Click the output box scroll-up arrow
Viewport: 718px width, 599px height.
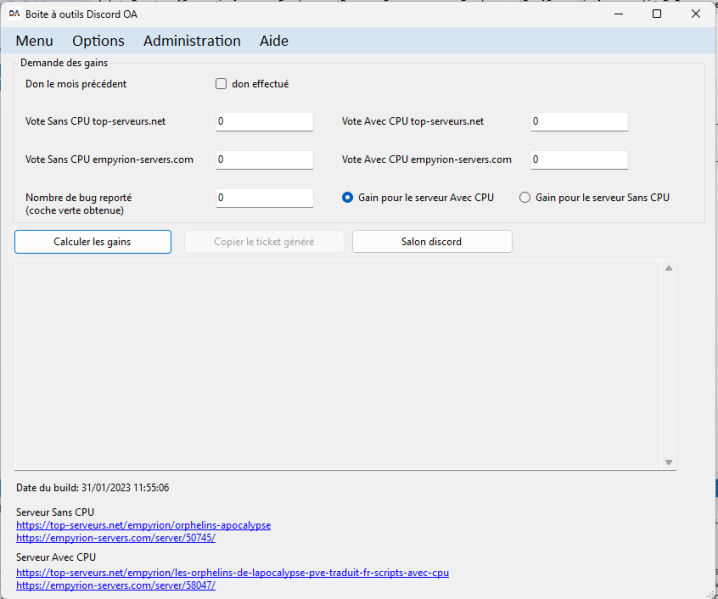coord(669,268)
